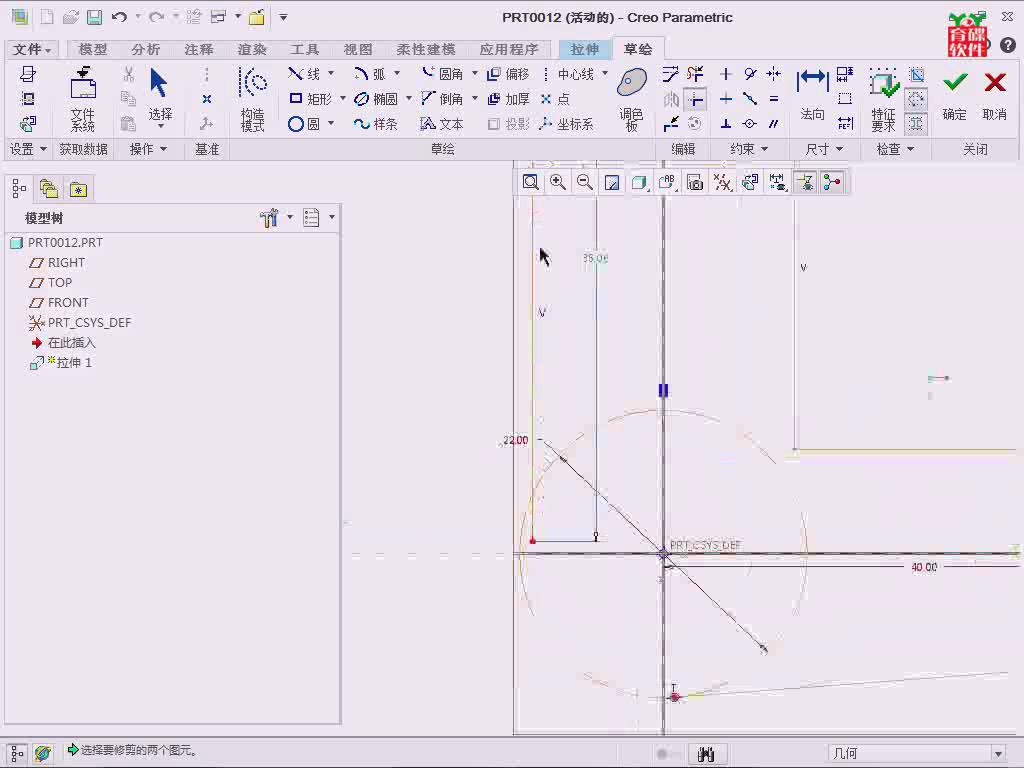Viewport: 1024px width, 768px height.
Task: Apply the Tangent constraint icon
Action: 750,74
